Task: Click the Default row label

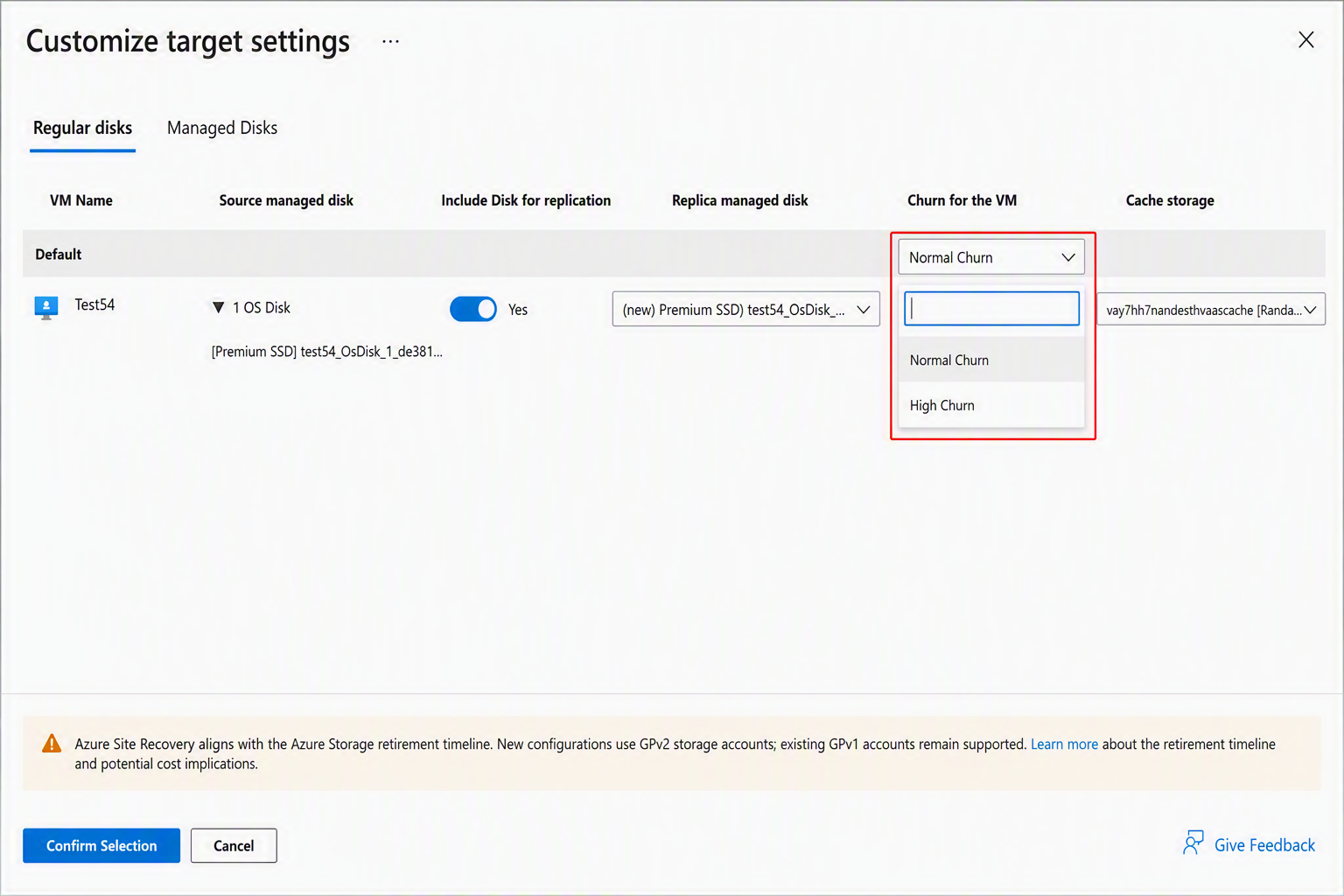Action: [x=58, y=255]
